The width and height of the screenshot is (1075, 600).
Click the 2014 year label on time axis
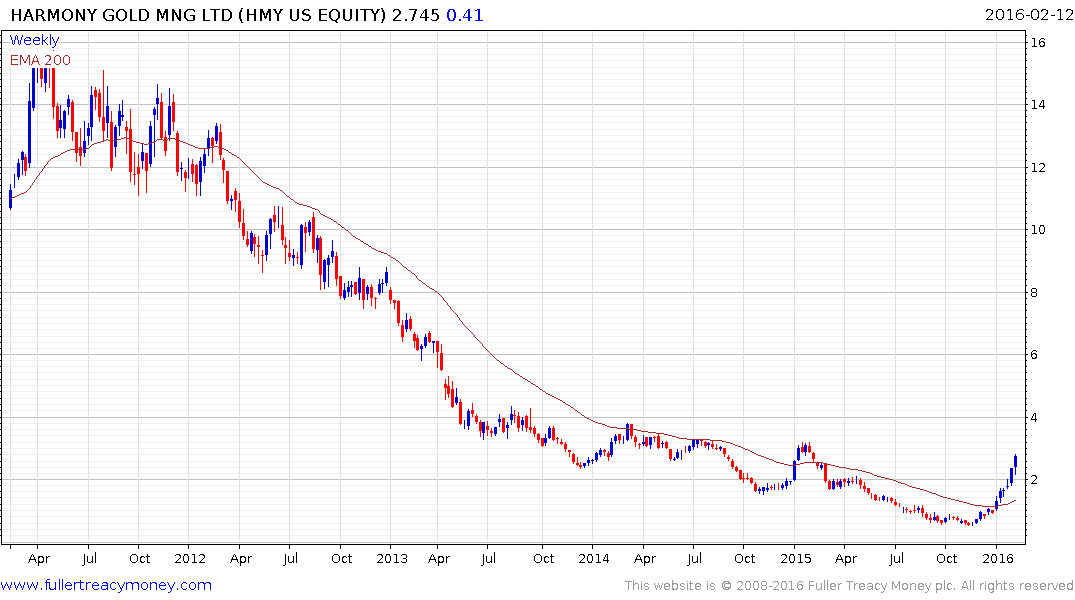(594, 559)
